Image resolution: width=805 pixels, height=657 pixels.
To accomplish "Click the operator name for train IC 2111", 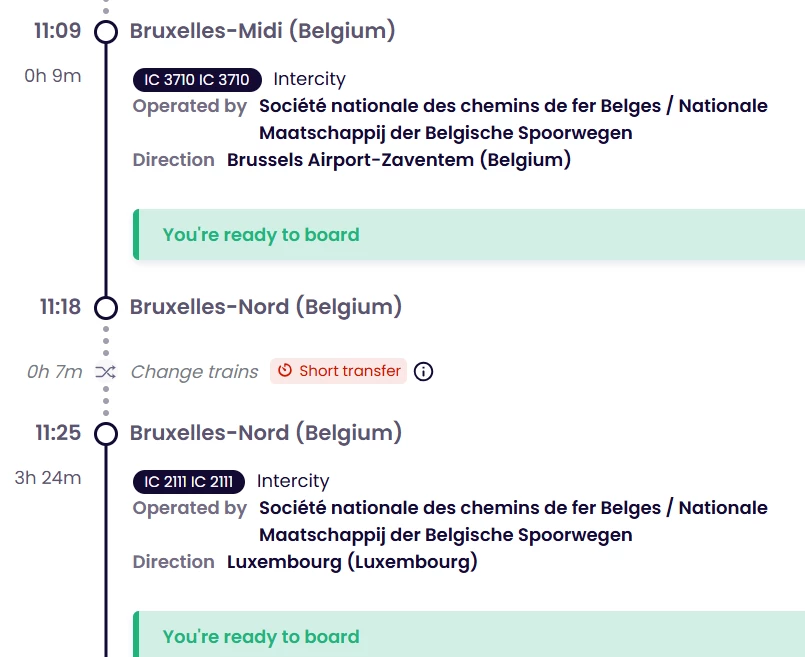I will click(x=513, y=521).
